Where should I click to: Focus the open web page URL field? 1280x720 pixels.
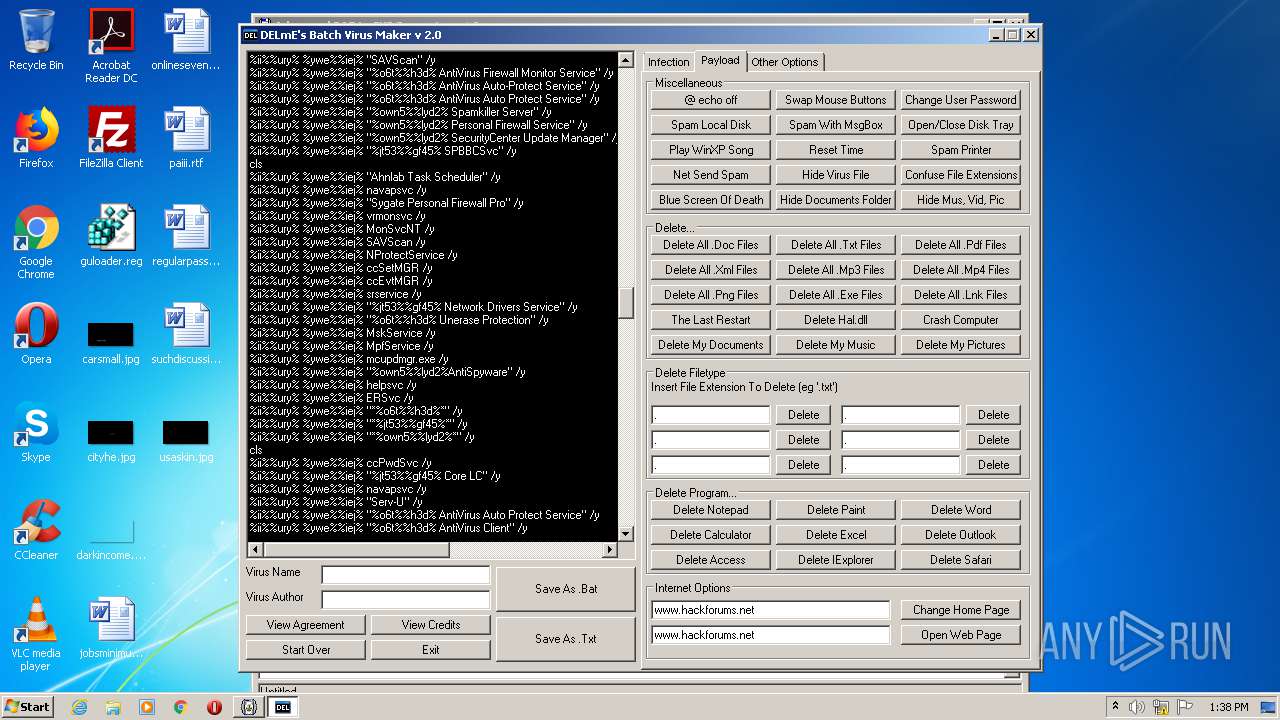point(770,635)
